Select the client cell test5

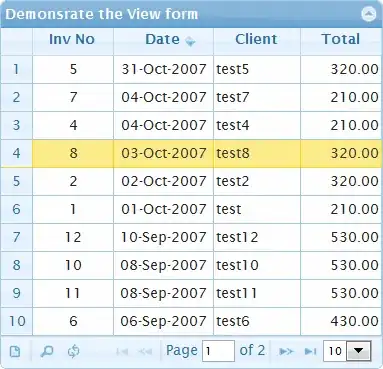[257, 69]
